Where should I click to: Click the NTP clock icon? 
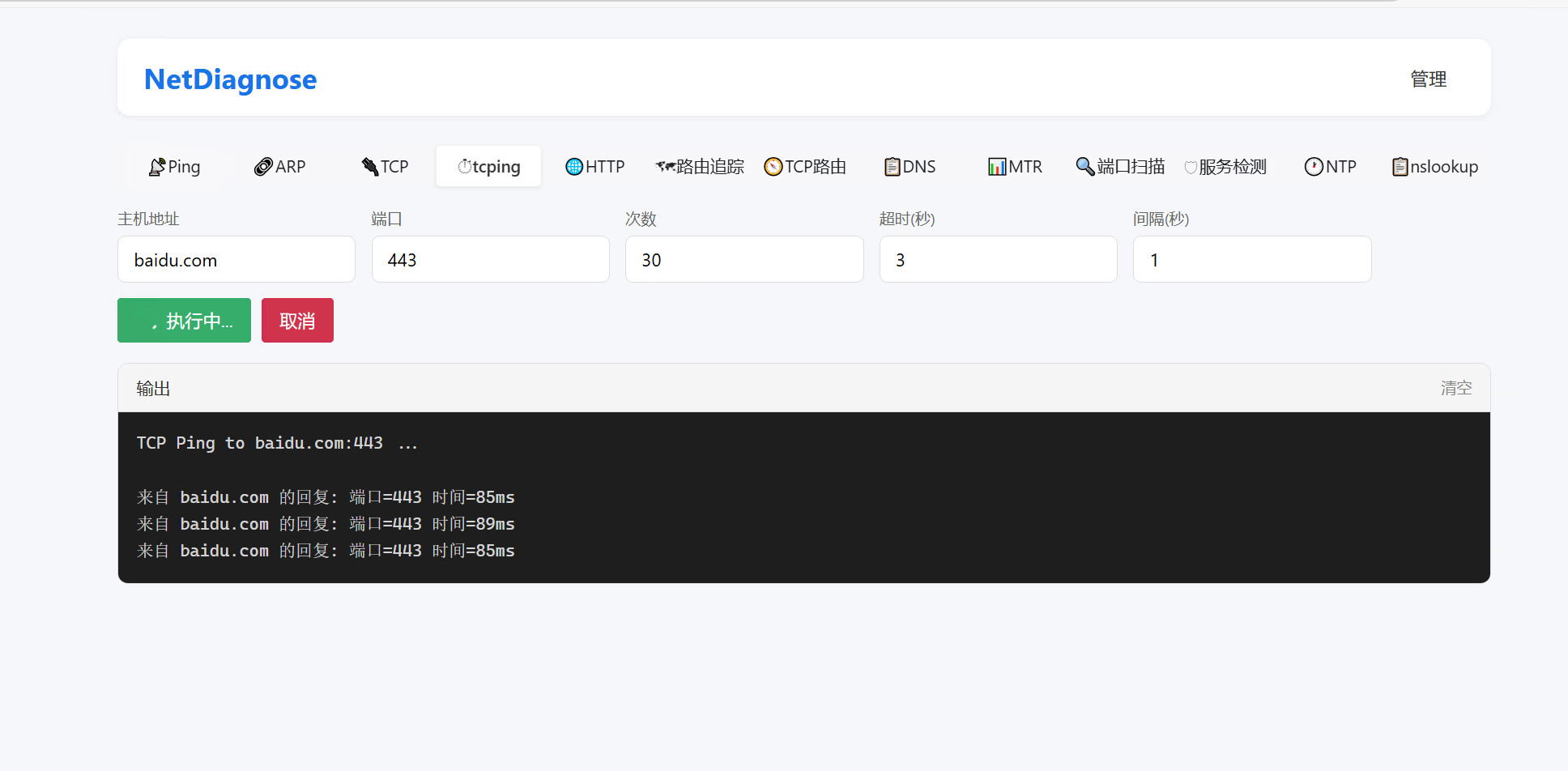coord(1314,167)
